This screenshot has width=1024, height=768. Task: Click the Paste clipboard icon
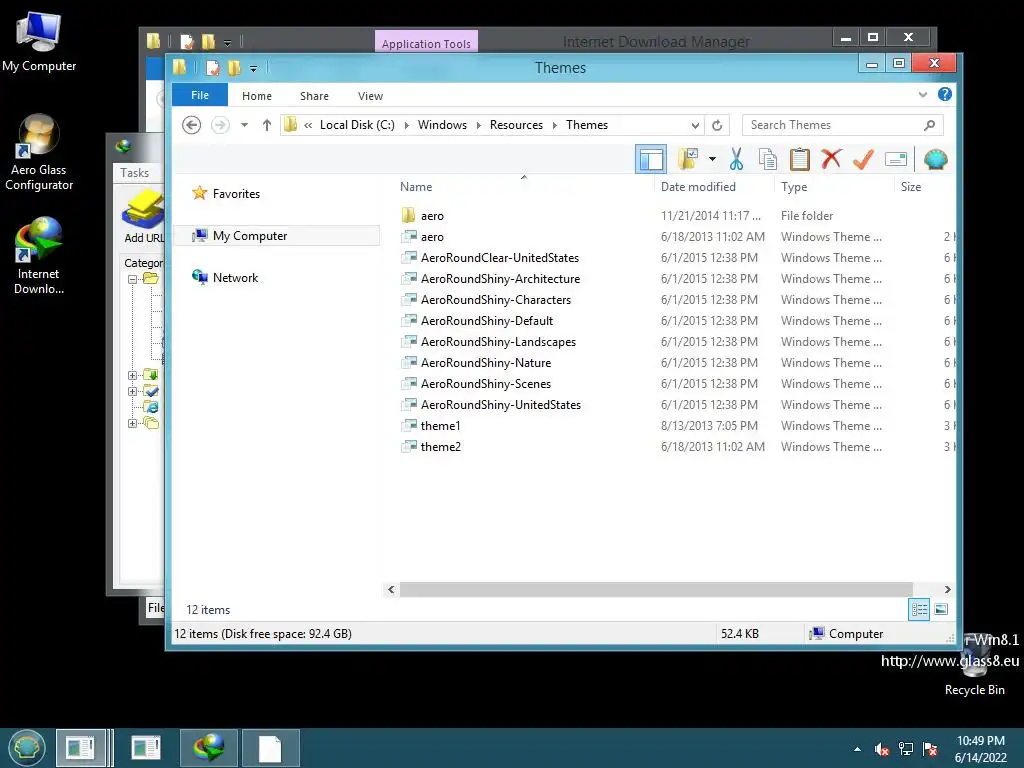pos(799,159)
